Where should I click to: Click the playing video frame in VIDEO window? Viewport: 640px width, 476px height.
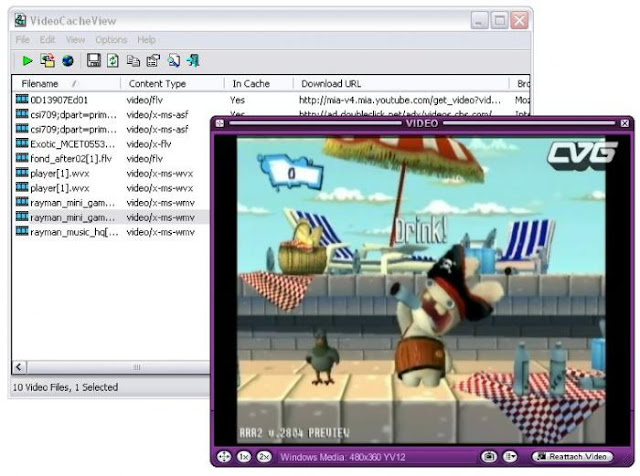(421, 290)
